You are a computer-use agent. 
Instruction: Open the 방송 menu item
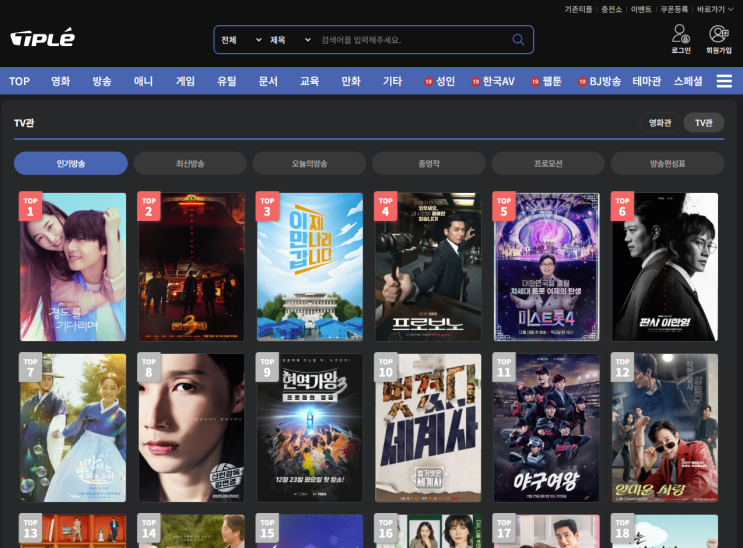102,81
